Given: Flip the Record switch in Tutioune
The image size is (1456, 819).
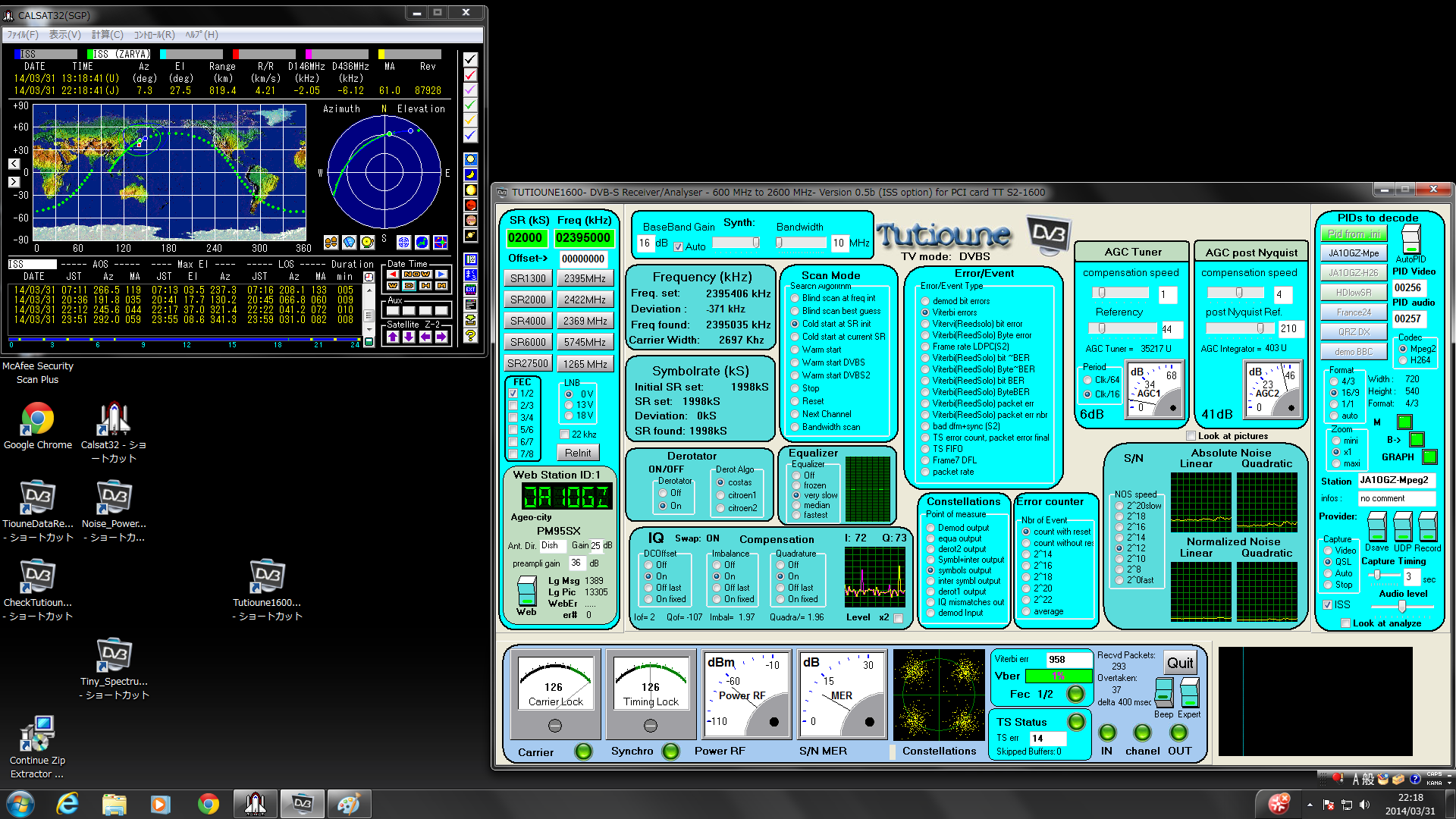Looking at the screenshot, I should coord(1427,526).
